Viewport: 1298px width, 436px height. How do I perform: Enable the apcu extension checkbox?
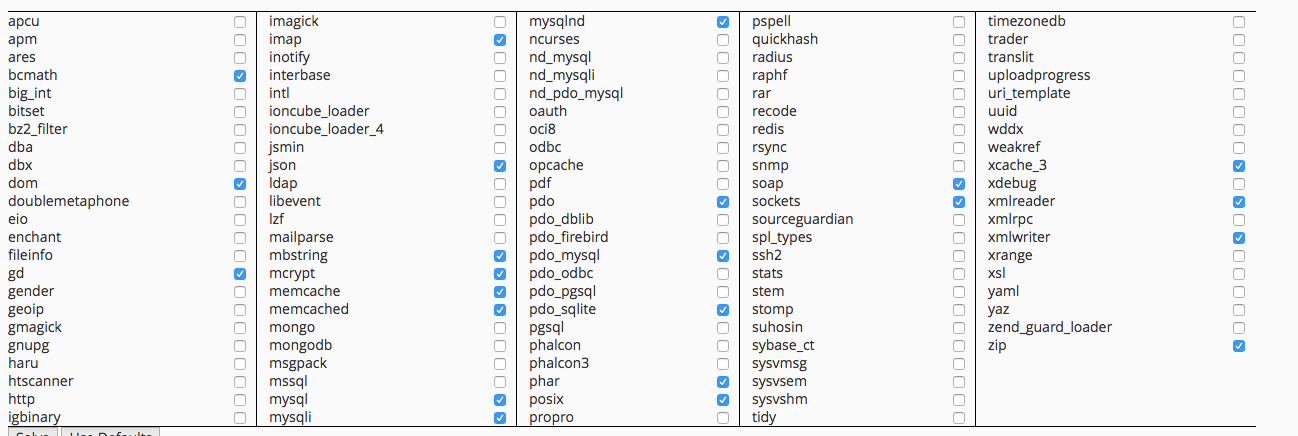240,21
